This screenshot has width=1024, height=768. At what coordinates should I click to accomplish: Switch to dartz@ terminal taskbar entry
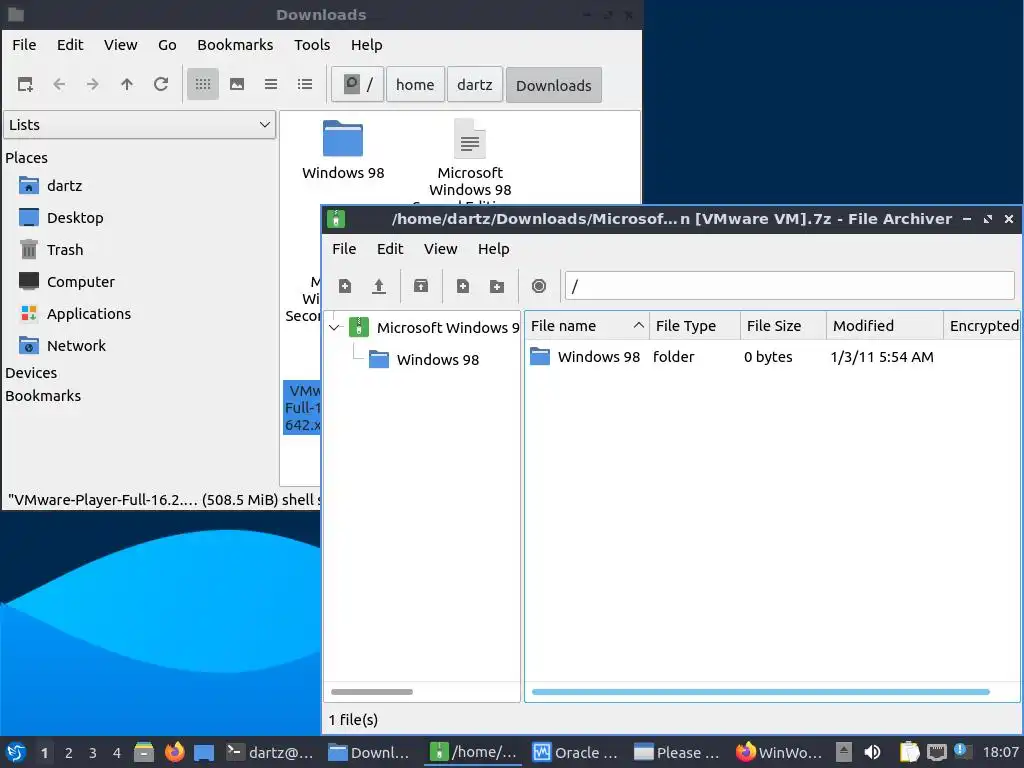(x=270, y=753)
